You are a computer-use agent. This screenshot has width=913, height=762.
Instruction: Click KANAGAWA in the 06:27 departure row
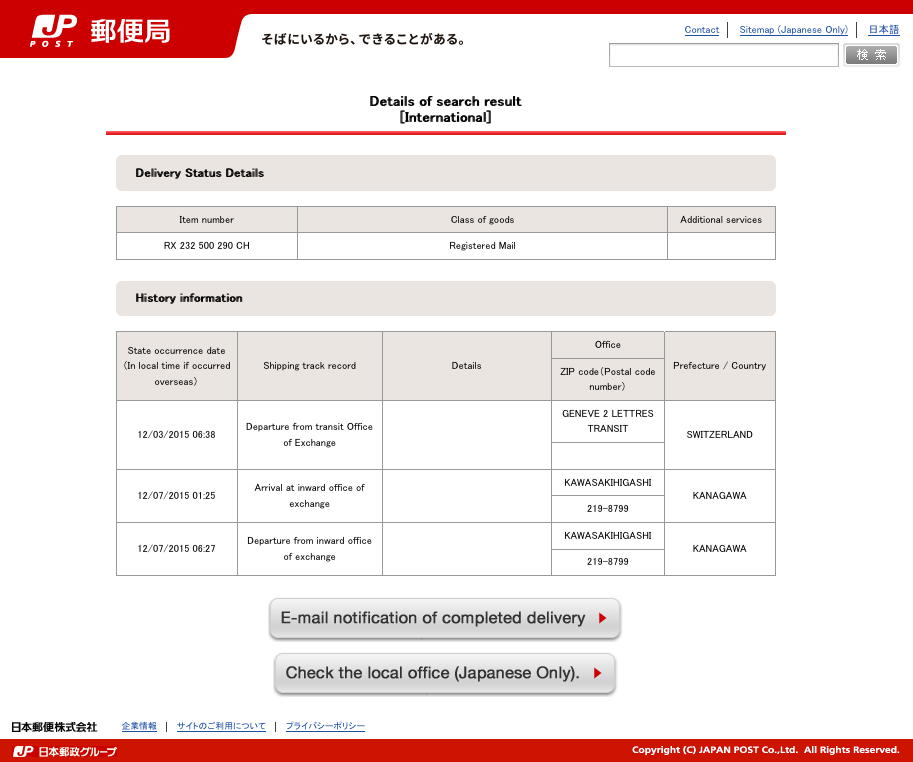[719, 548]
